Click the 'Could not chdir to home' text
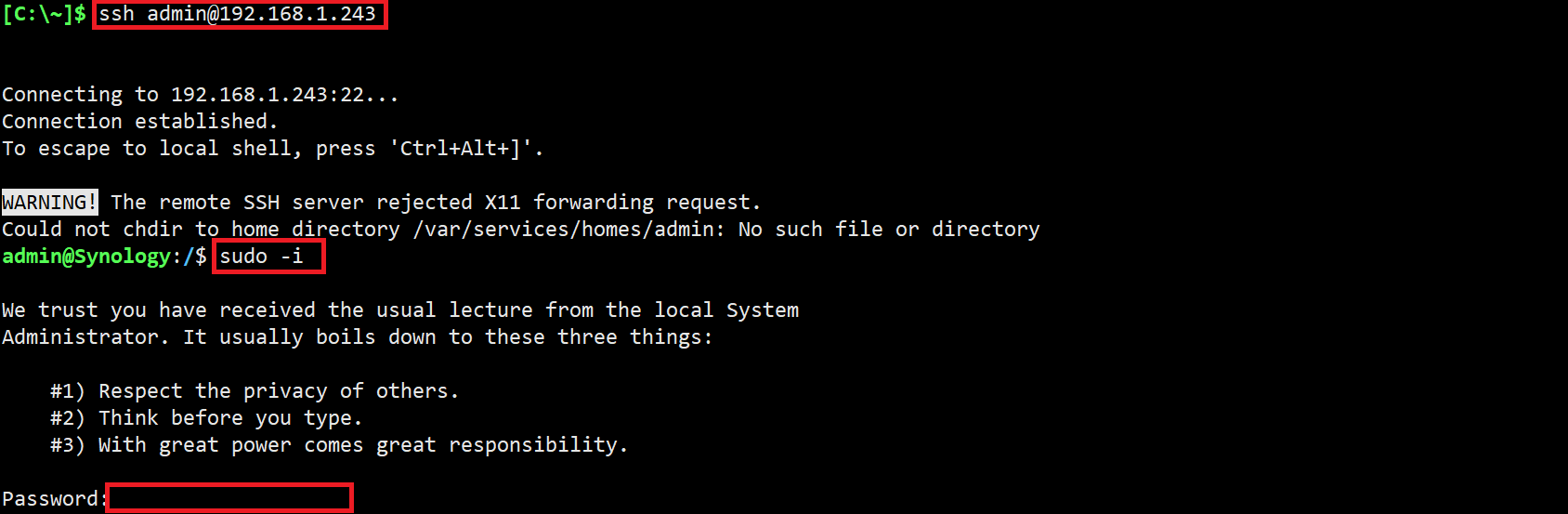The width and height of the screenshot is (1568, 514). coord(139,230)
